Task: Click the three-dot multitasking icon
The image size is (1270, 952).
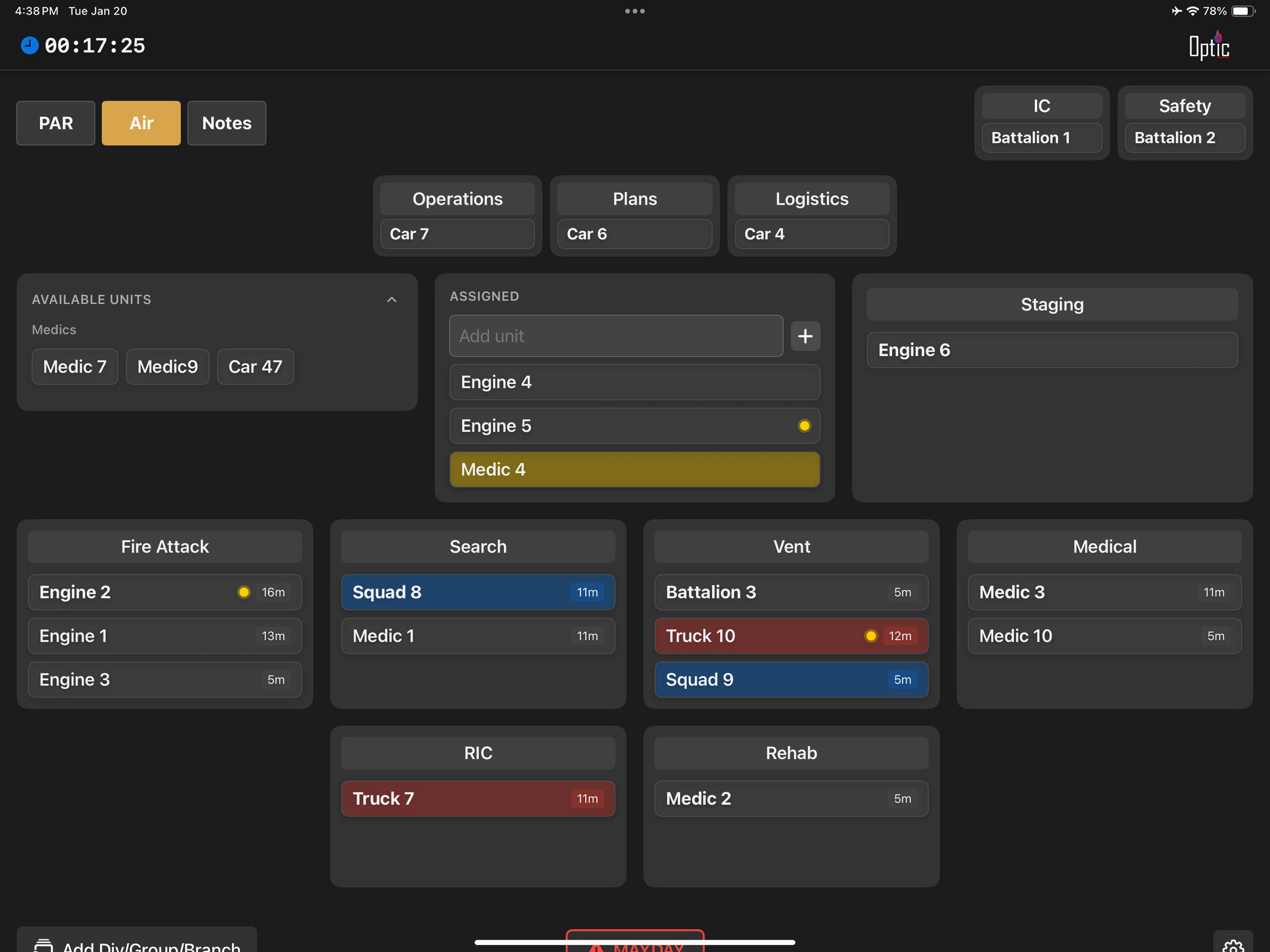Action: [x=634, y=11]
